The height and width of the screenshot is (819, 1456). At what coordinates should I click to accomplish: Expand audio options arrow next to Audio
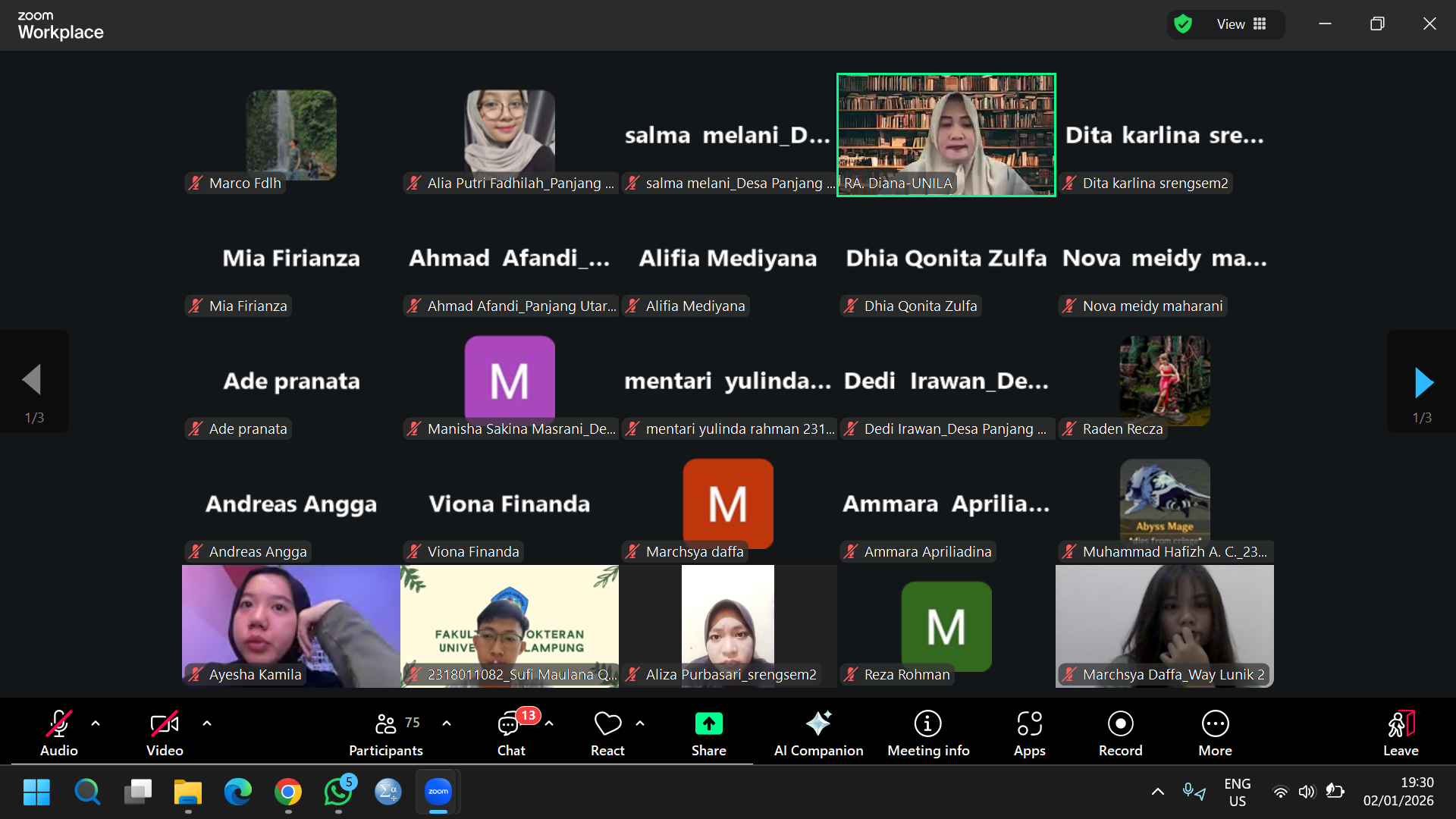click(x=96, y=723)
